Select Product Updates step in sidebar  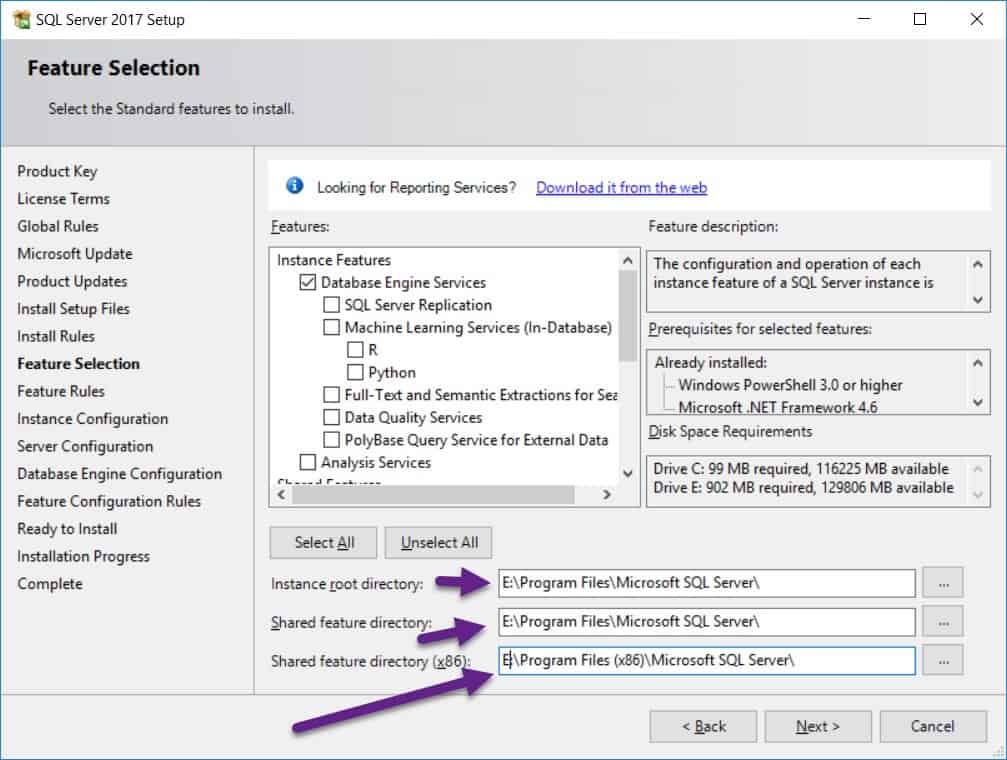(x=72, y=281)
